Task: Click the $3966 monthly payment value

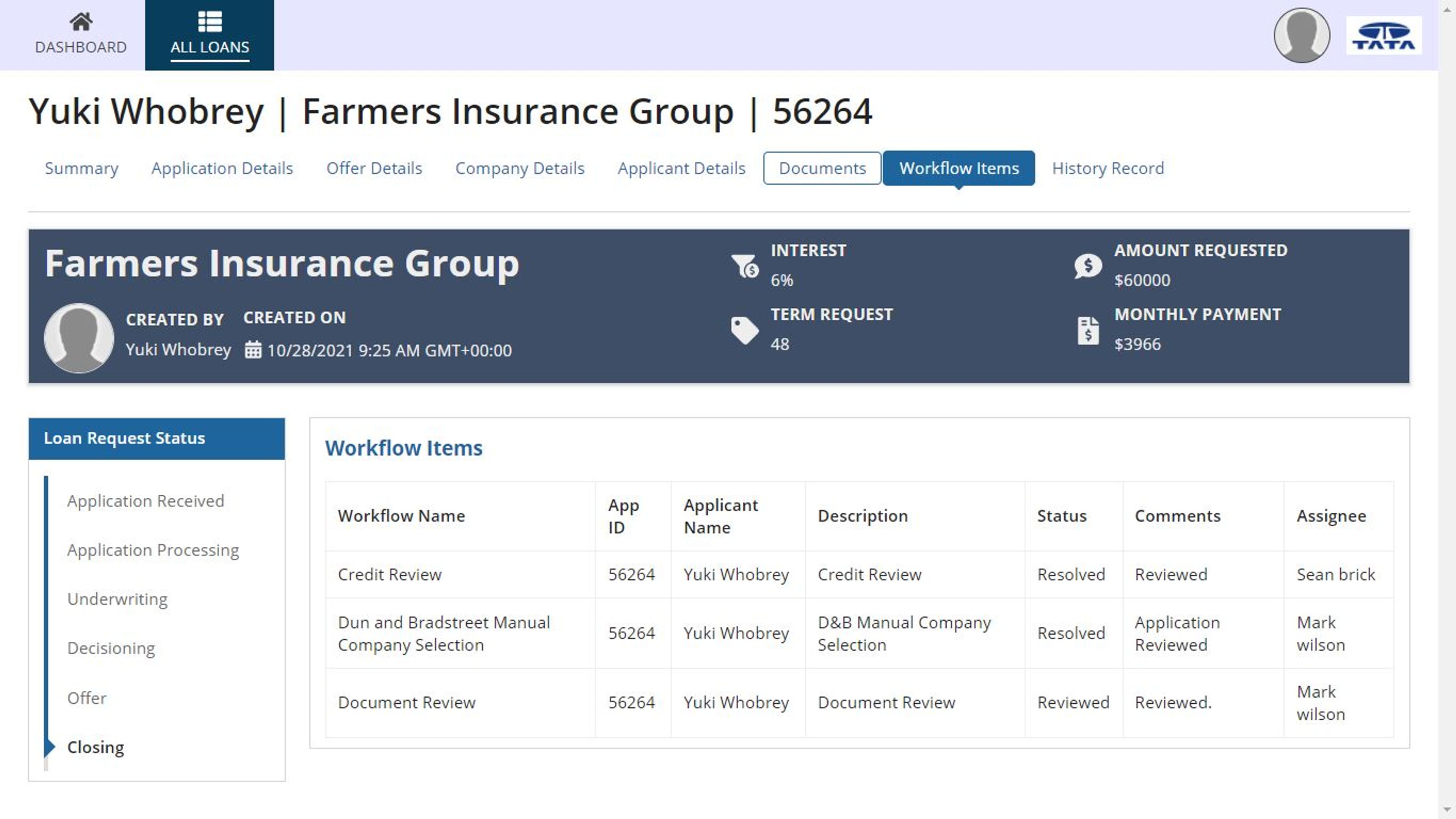Action: [x=1137, y=344]
